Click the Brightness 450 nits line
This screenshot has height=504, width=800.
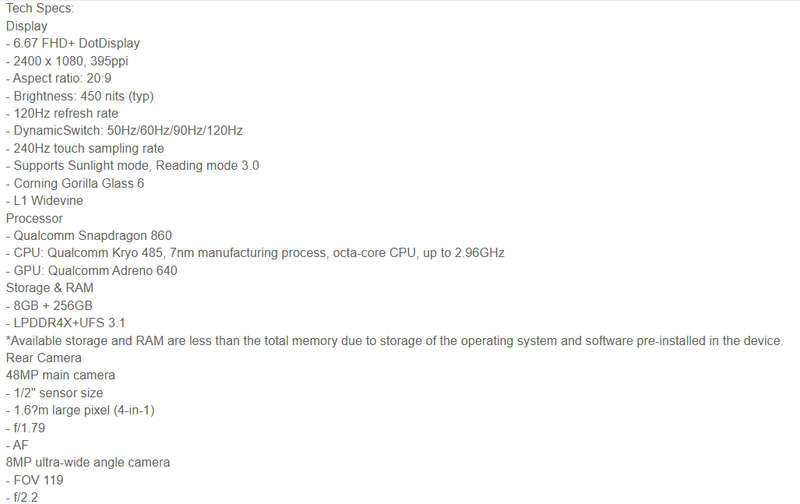tap(80, 96)
